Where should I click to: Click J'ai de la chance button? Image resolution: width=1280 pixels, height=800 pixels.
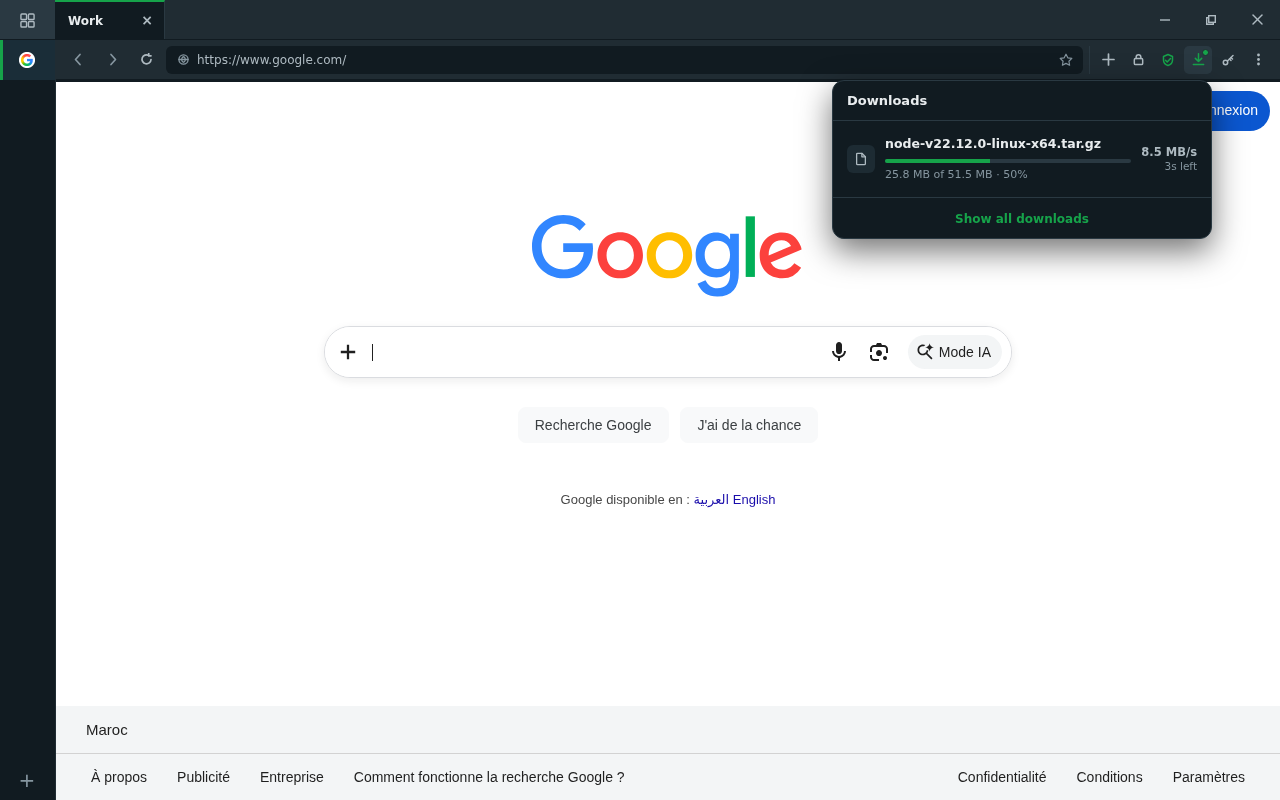pos(749,425)
